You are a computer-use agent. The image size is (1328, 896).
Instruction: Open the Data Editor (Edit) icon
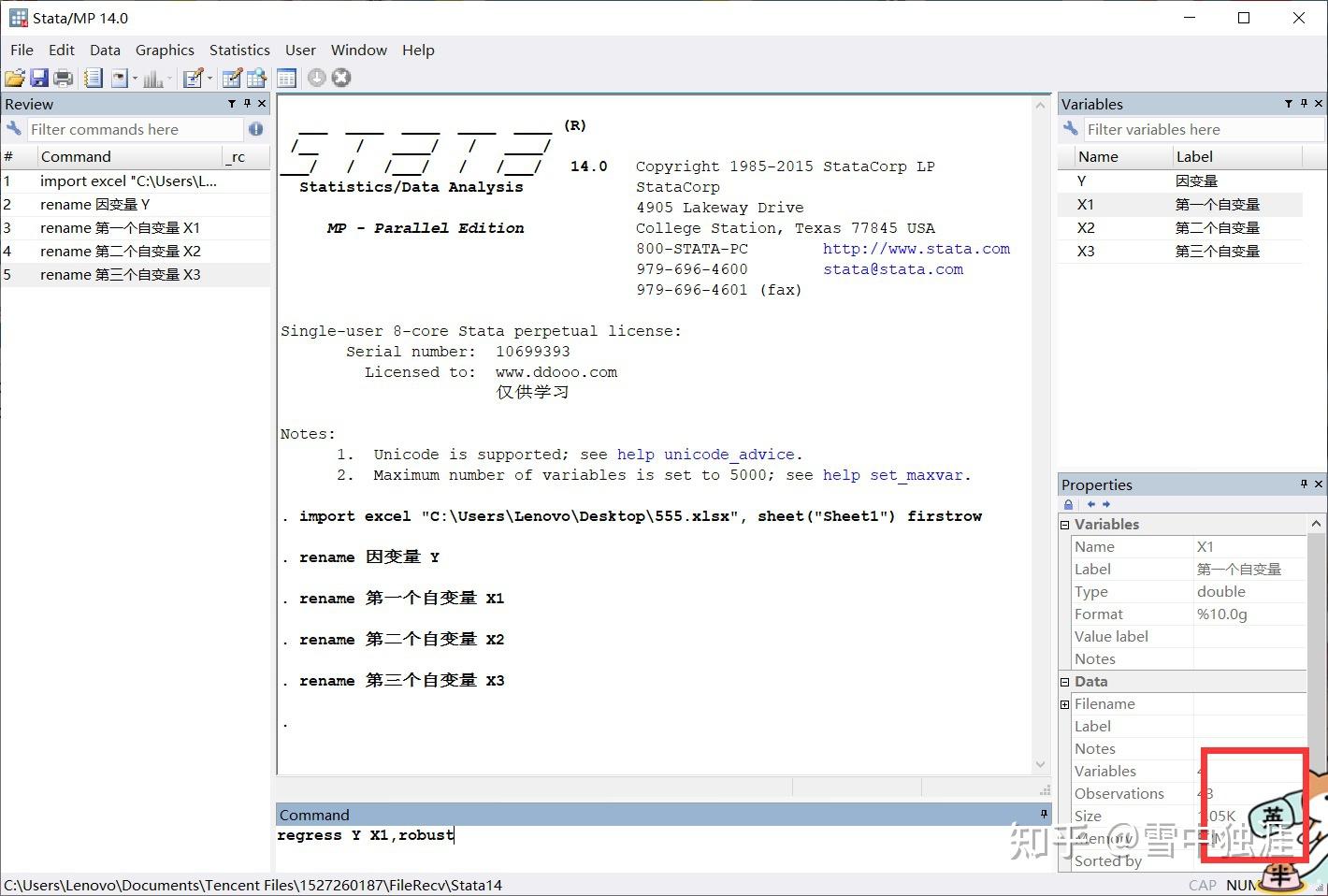point(233,79)
